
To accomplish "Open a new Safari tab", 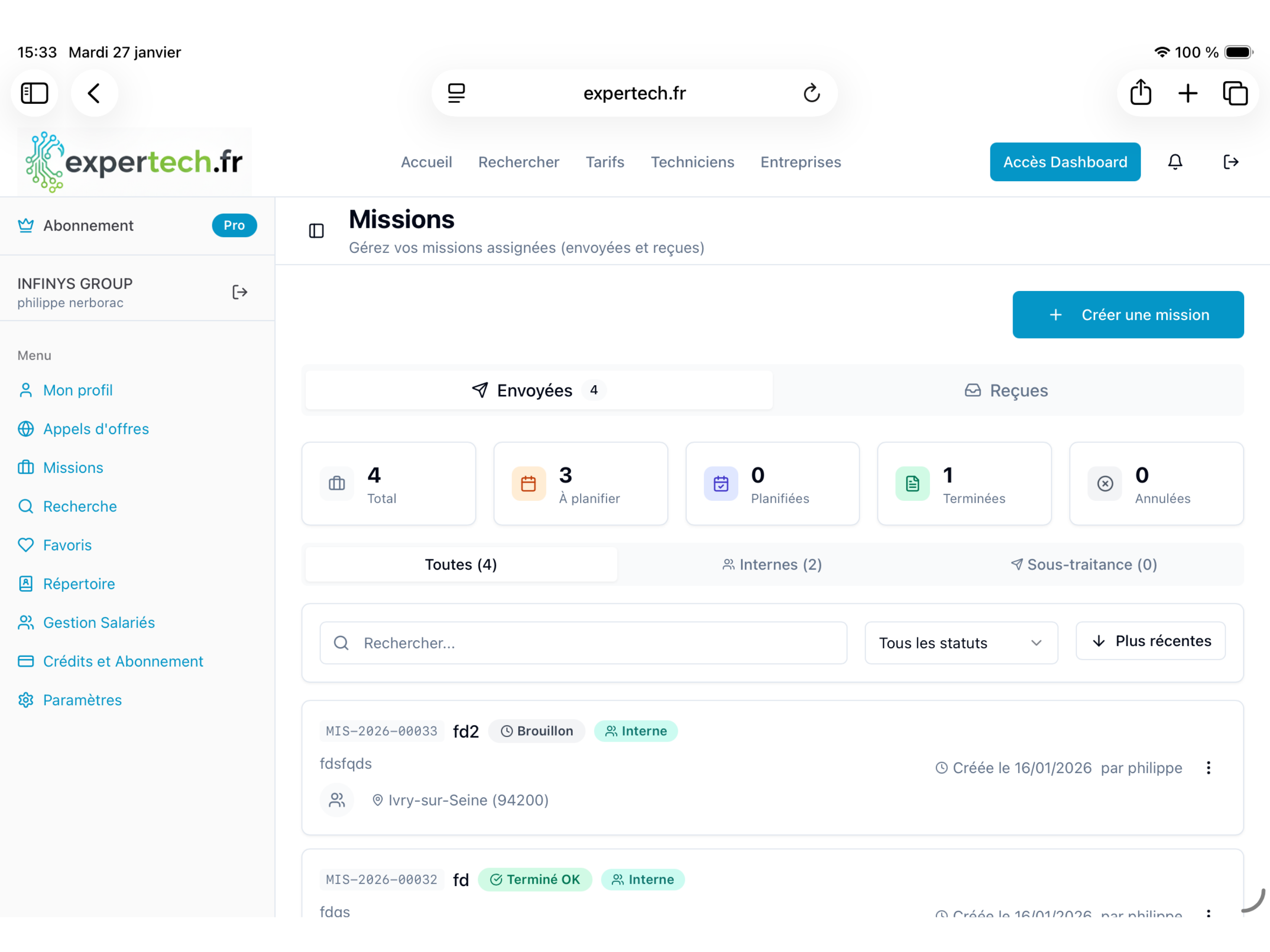I will [x=1188, y=93].
